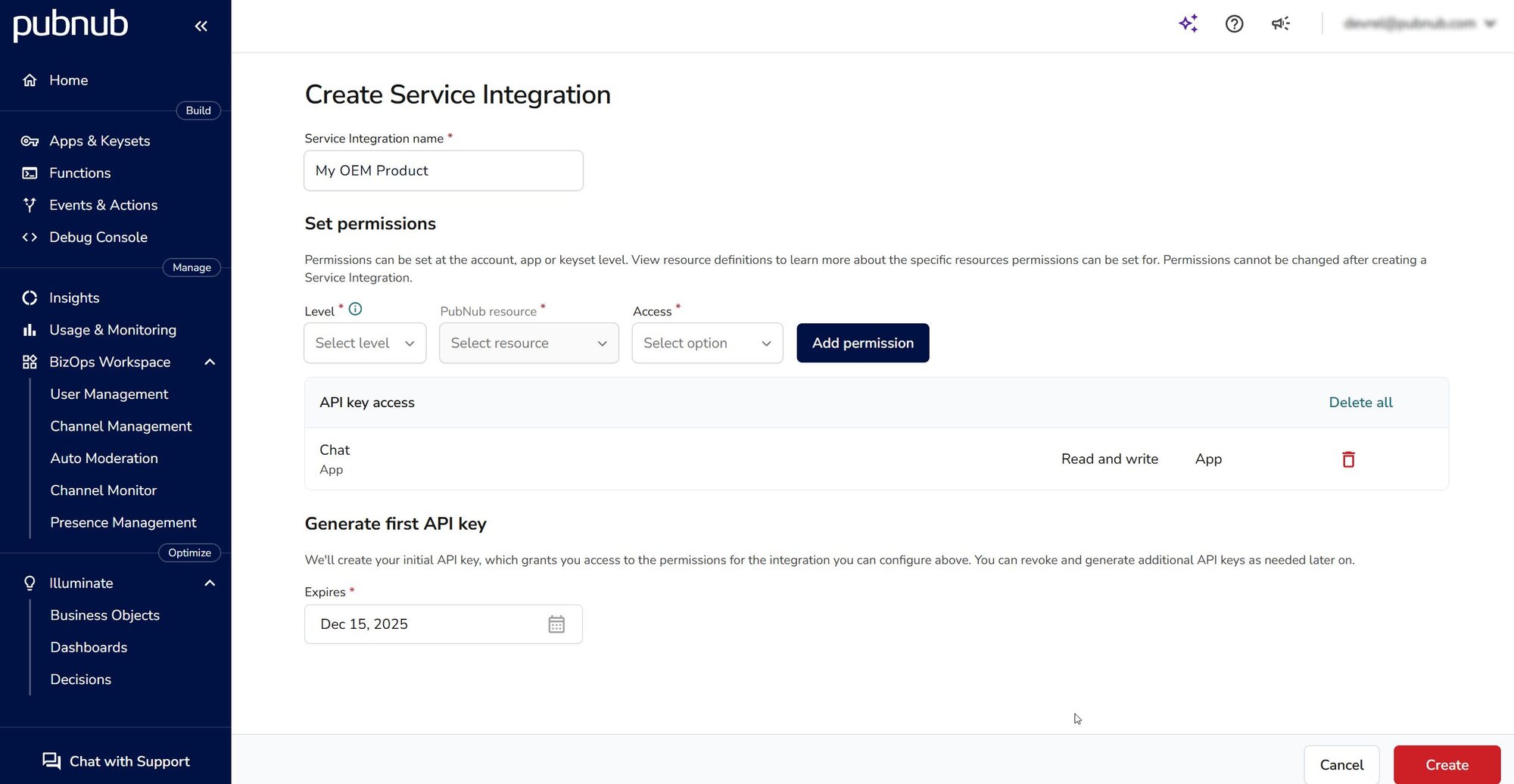Open the PubNub resource dropdown
Image resolution: width=1514 pixels, height=784 pixels.
pyautogui.click(x=528, y=343)
